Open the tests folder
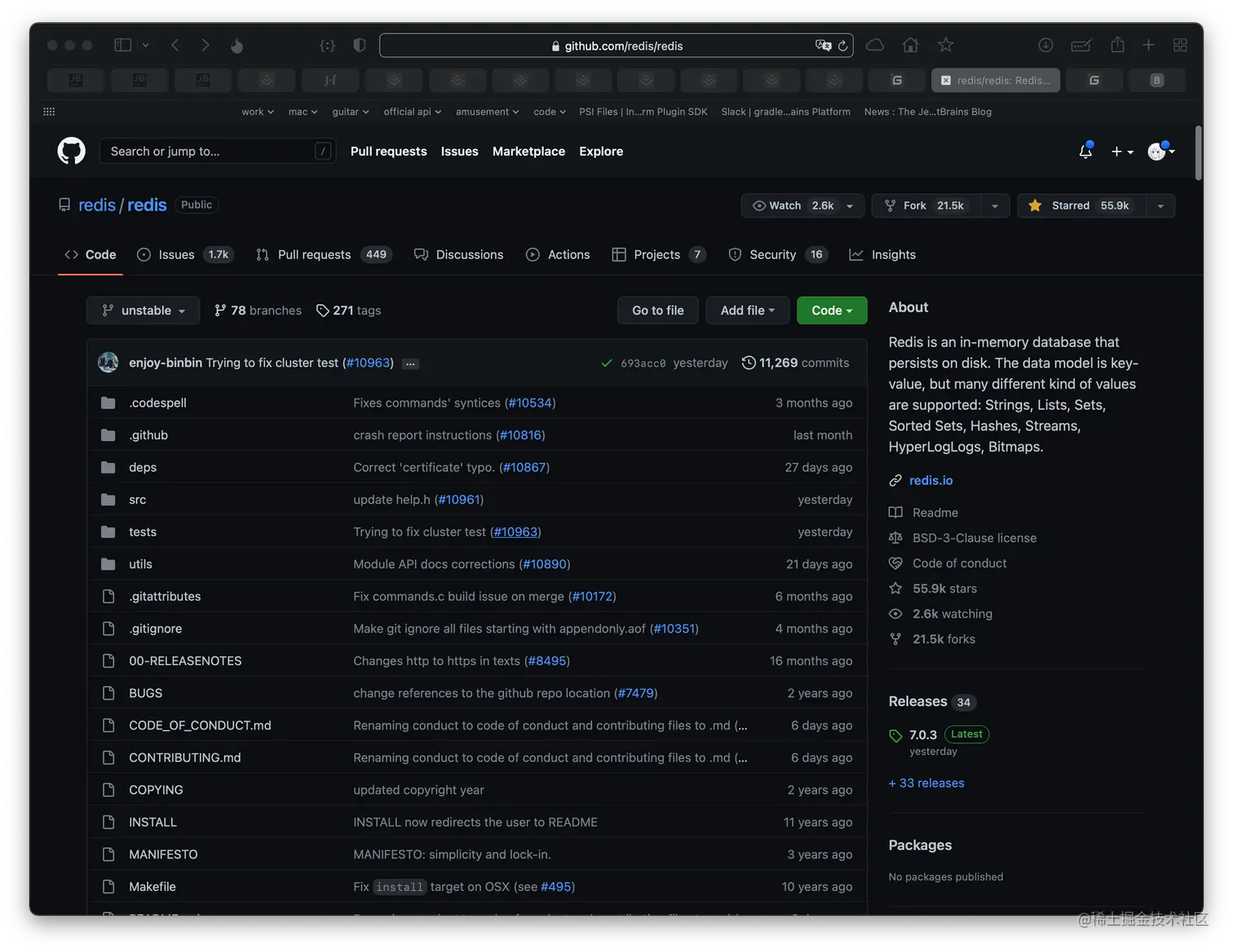 coord(143,532)
